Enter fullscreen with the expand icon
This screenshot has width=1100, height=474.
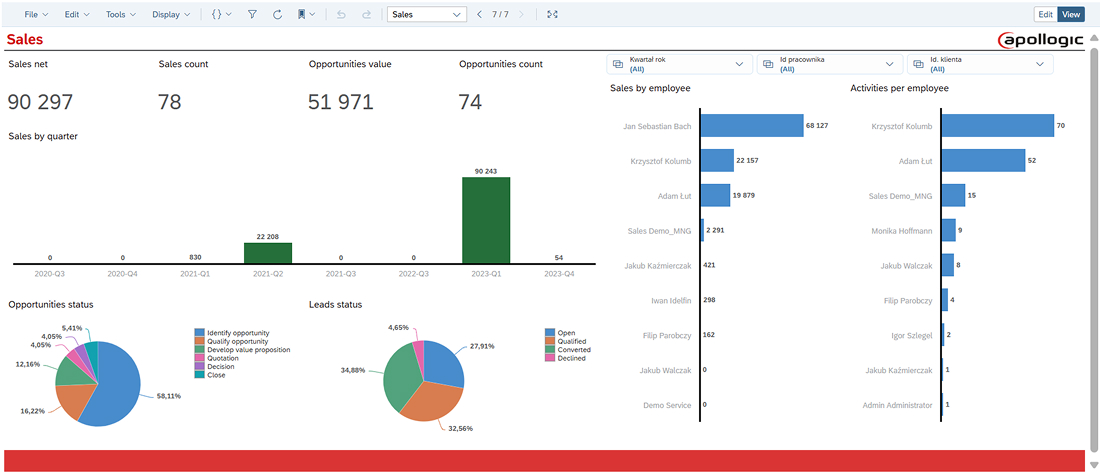(553, 15)
